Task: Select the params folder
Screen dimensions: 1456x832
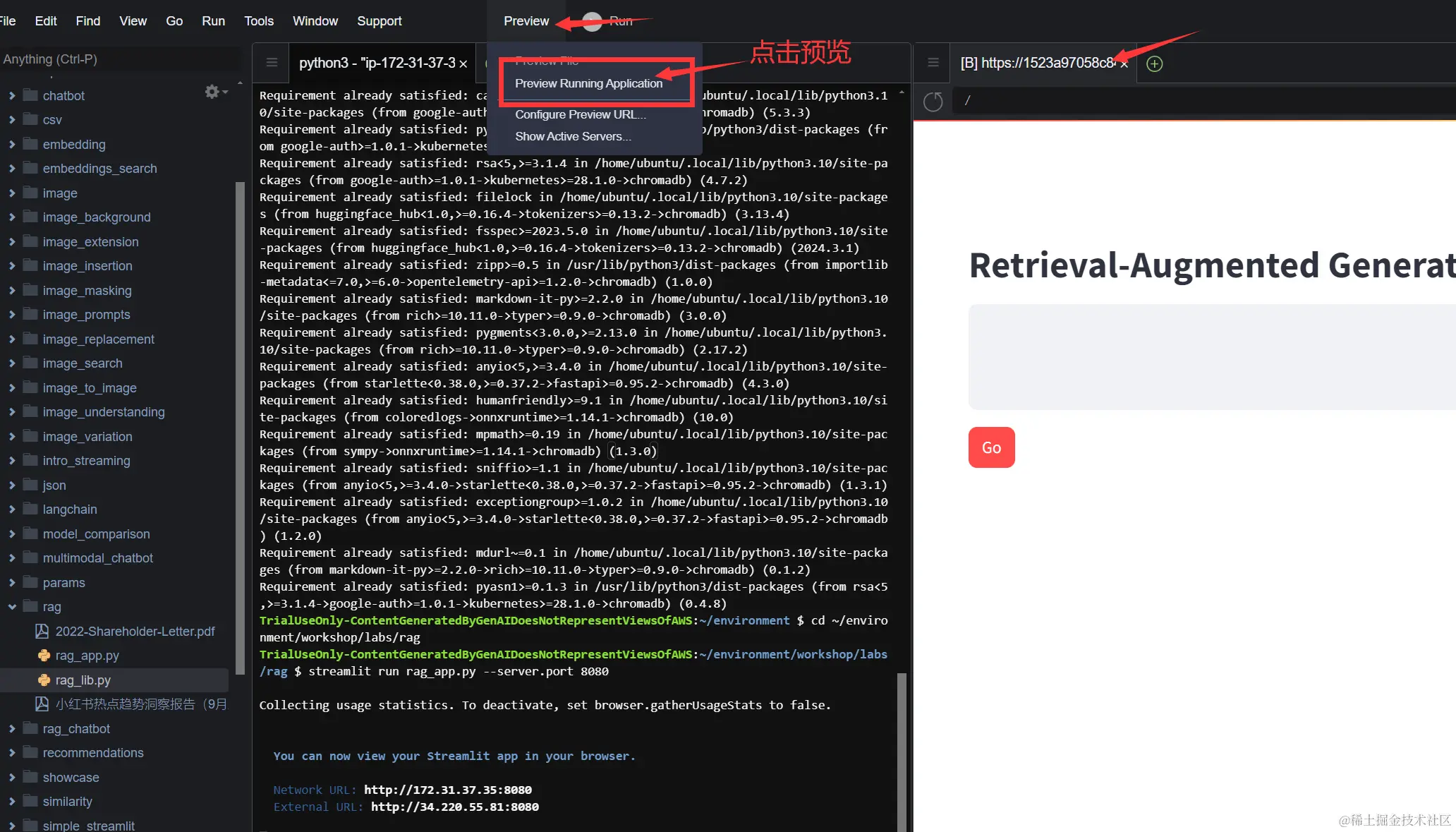Action: click(63, 583)
